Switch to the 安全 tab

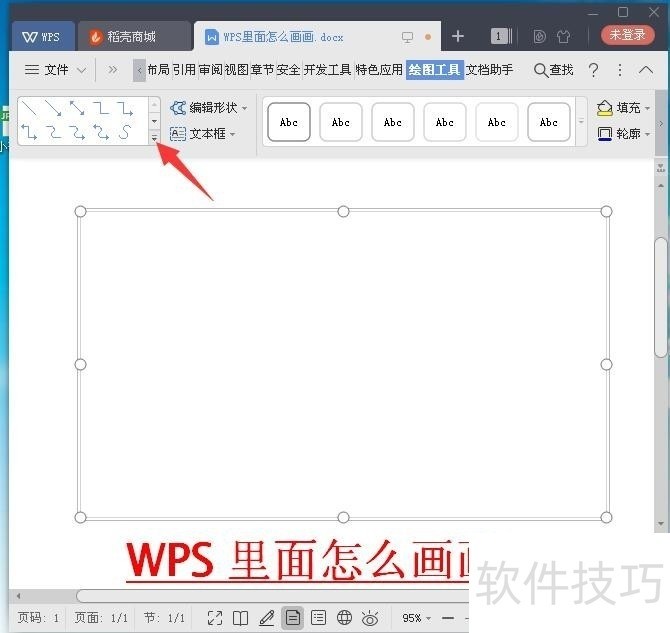288,70
